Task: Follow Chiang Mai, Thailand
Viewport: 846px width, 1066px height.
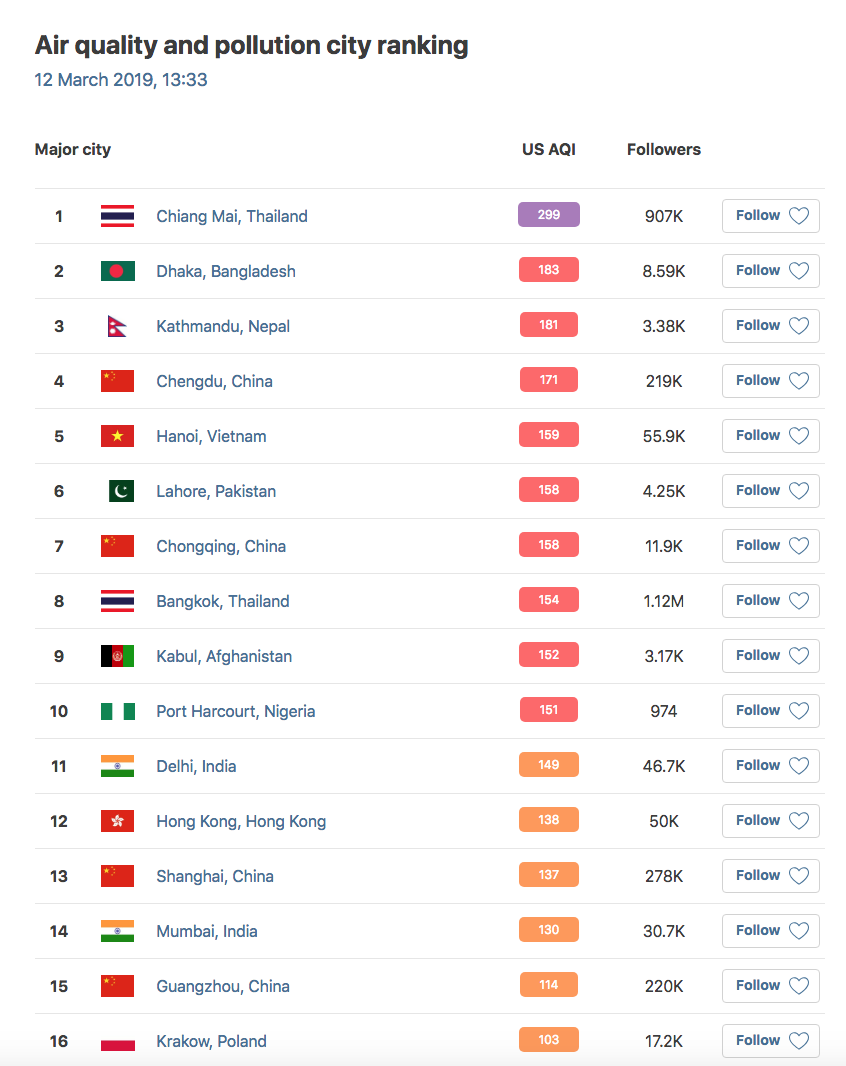Action: [x=770, y=216]
